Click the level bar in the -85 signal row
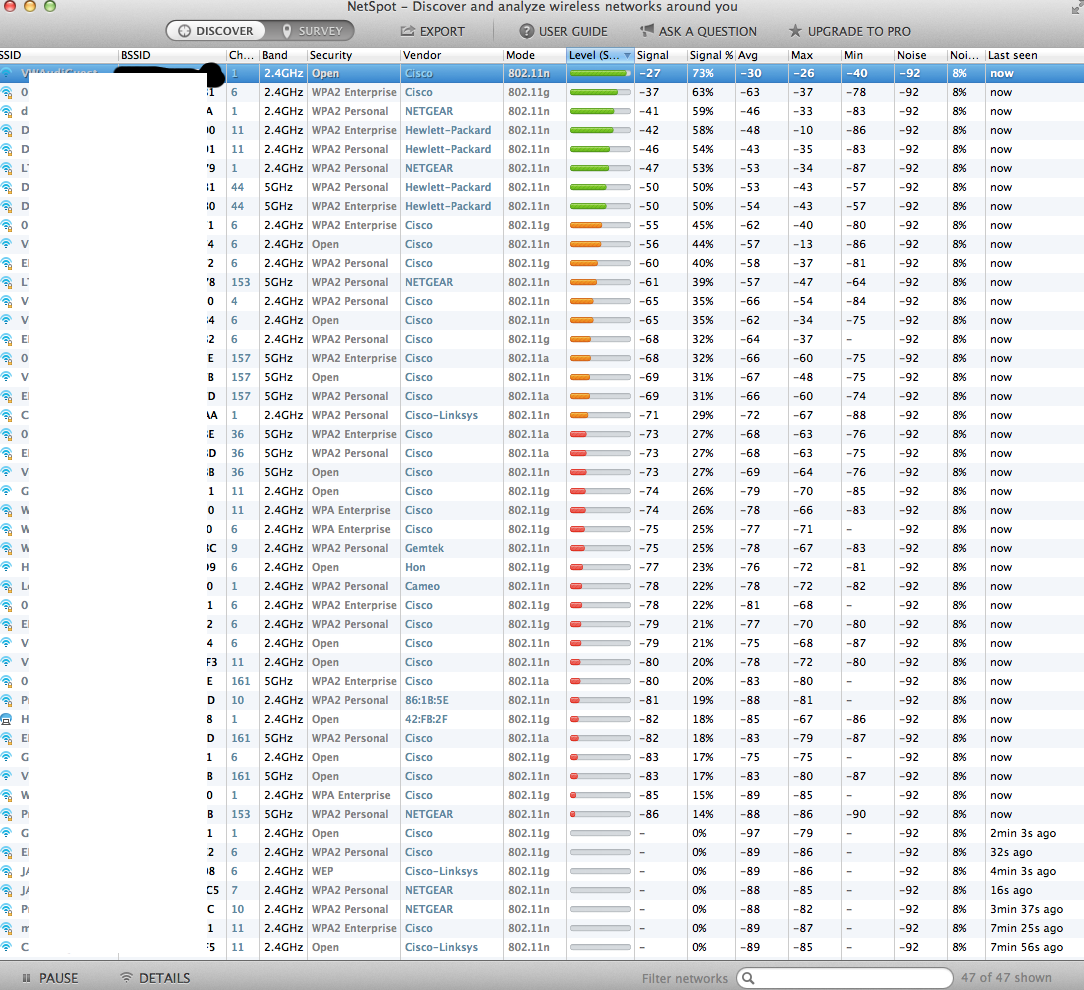This screenshot has height=990, width=1084. (x=600, y=795)
